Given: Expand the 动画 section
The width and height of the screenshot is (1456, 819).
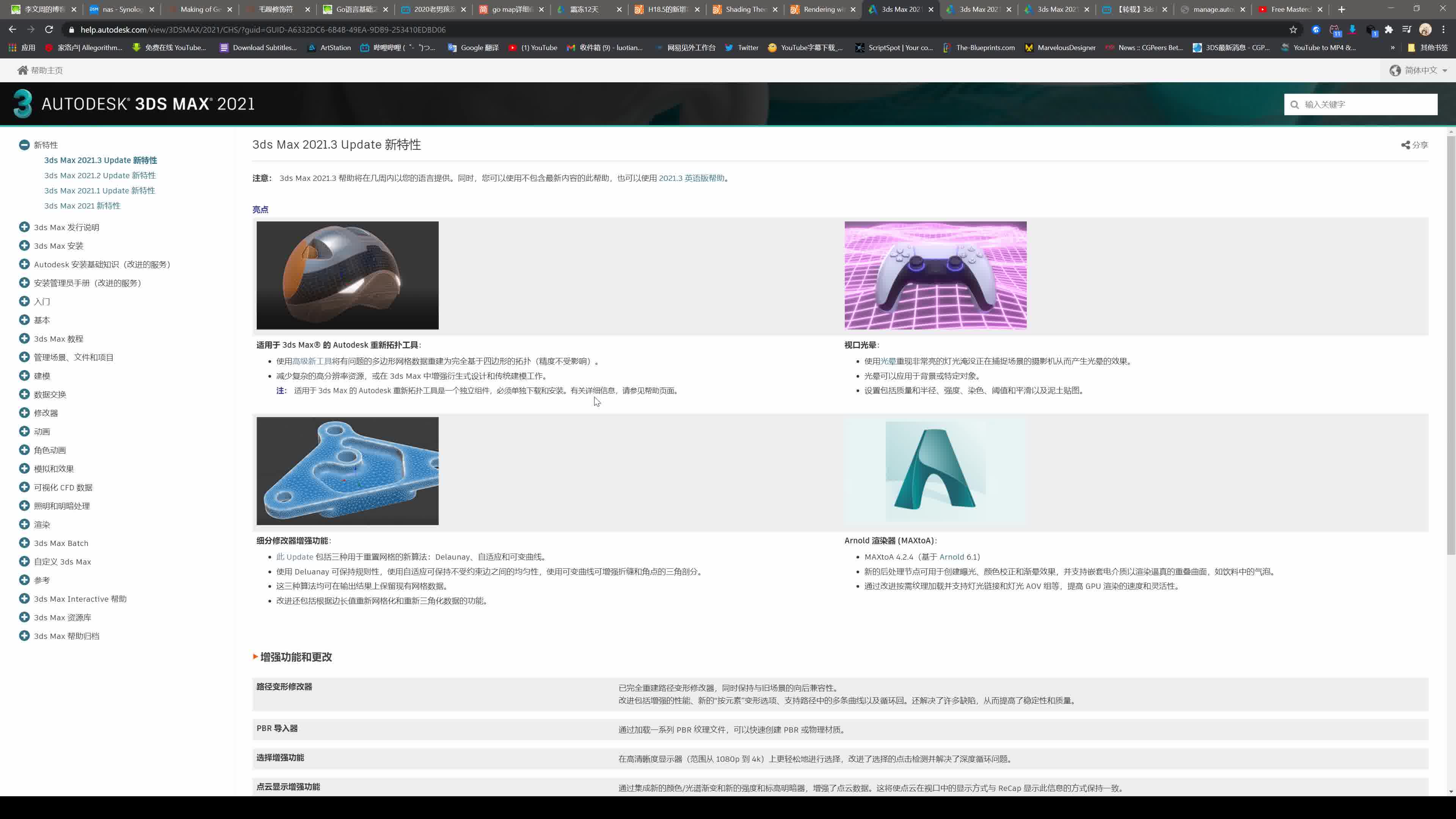Looking at the screenshot, I should click(x=24, y=431).
